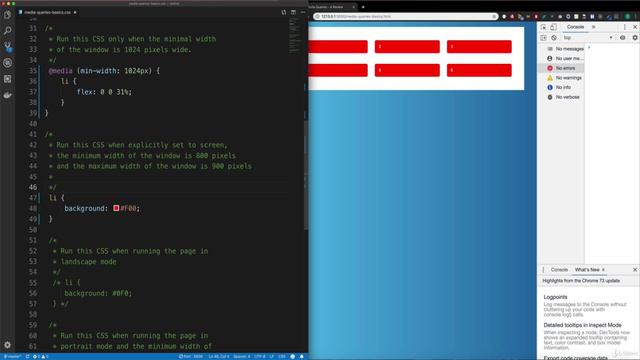Viewport: 640px width, 360px height.
Task: Click the master branch in status bar
Action: [12, 356]
